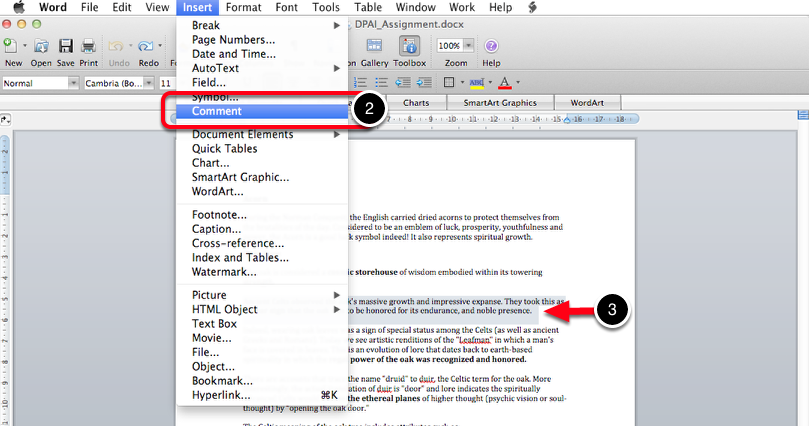Choose WordArt... menu item
The height and width of the screenshot is (426, 809).
(262, 192)
